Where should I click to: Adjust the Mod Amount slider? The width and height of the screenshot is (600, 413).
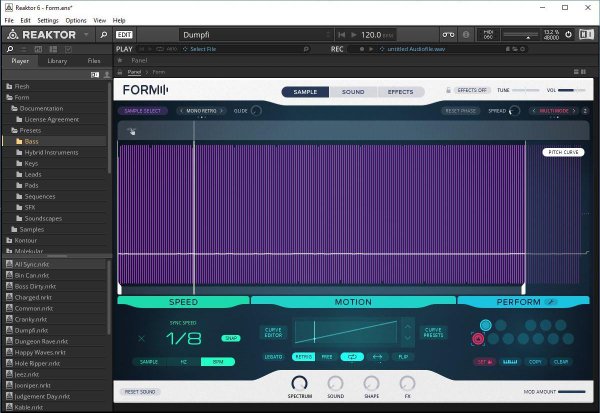pyautogui.click(x=571, y=392)
